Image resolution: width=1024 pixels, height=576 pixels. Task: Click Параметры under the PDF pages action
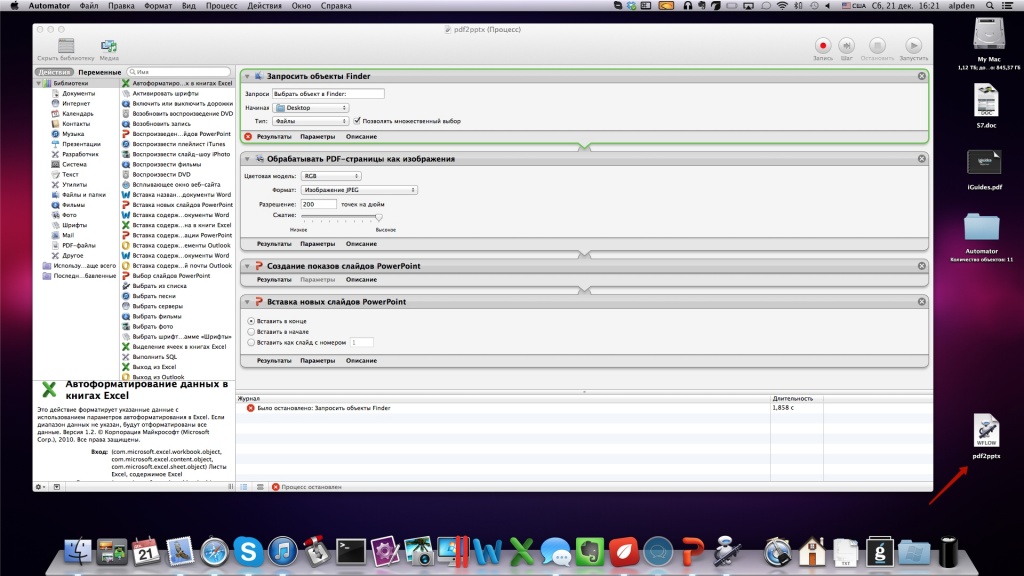pos(319,243)
